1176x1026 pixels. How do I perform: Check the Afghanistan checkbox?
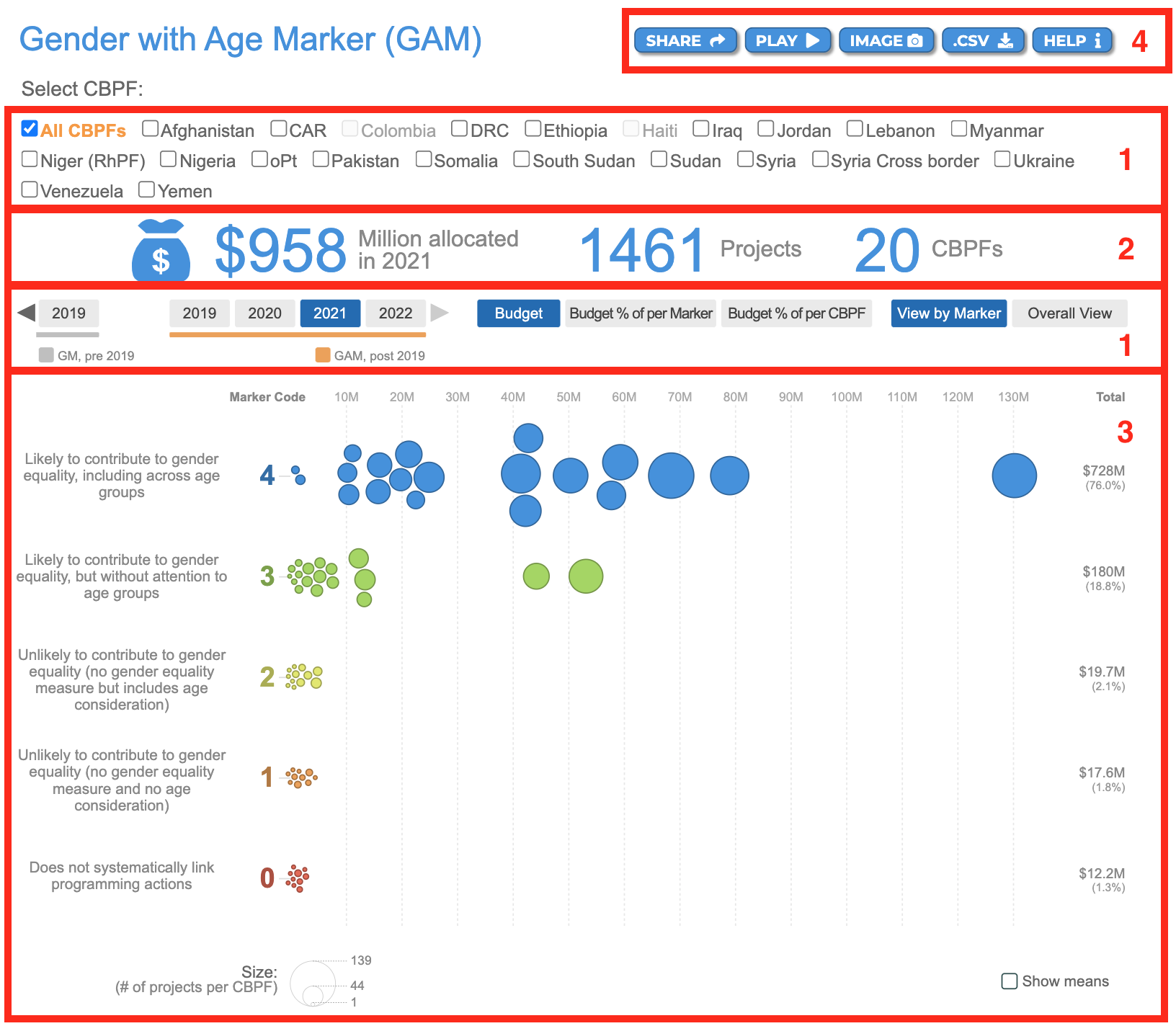pos(150,129)
